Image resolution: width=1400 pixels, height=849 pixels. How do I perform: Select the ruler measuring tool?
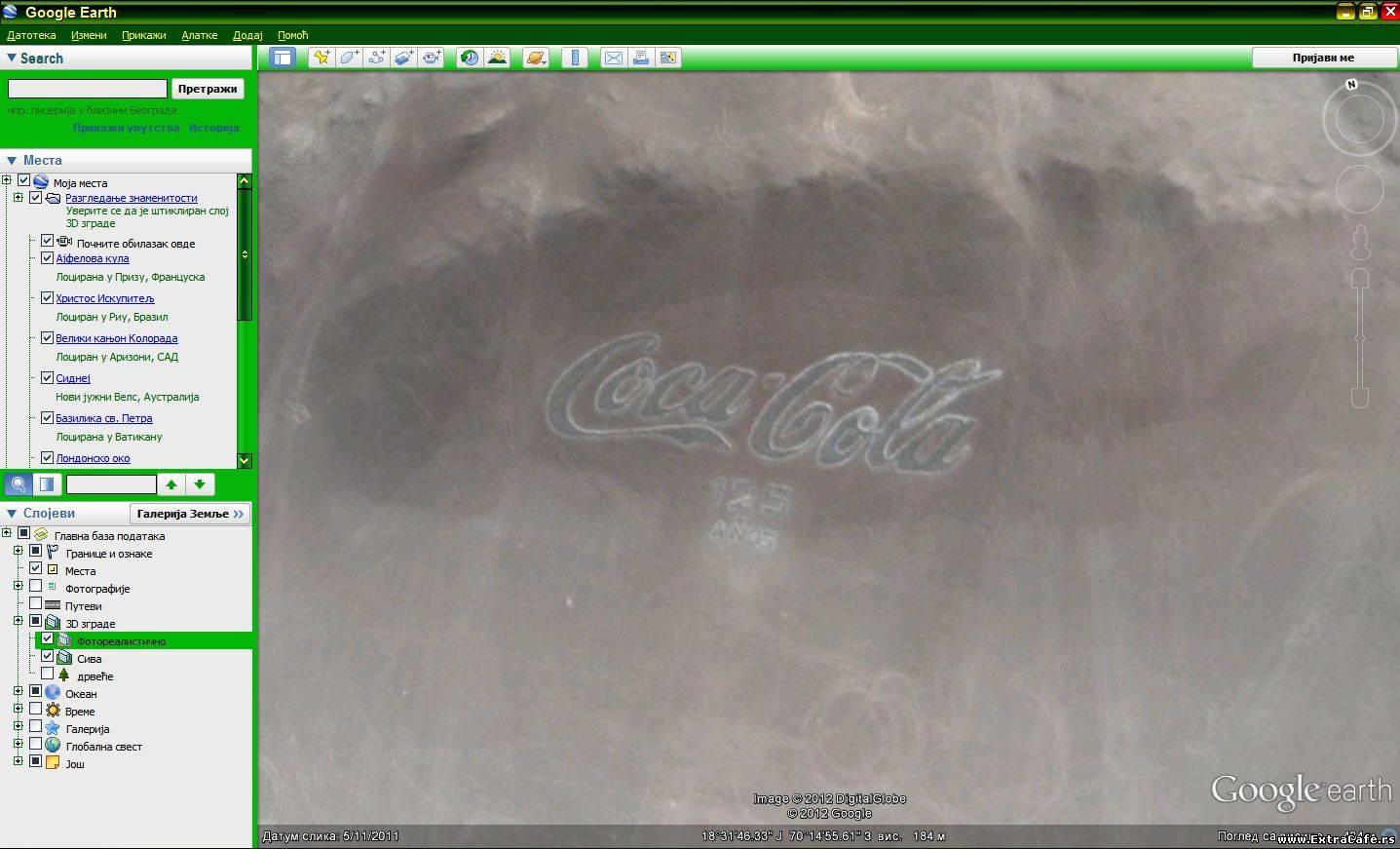[575, 58]
